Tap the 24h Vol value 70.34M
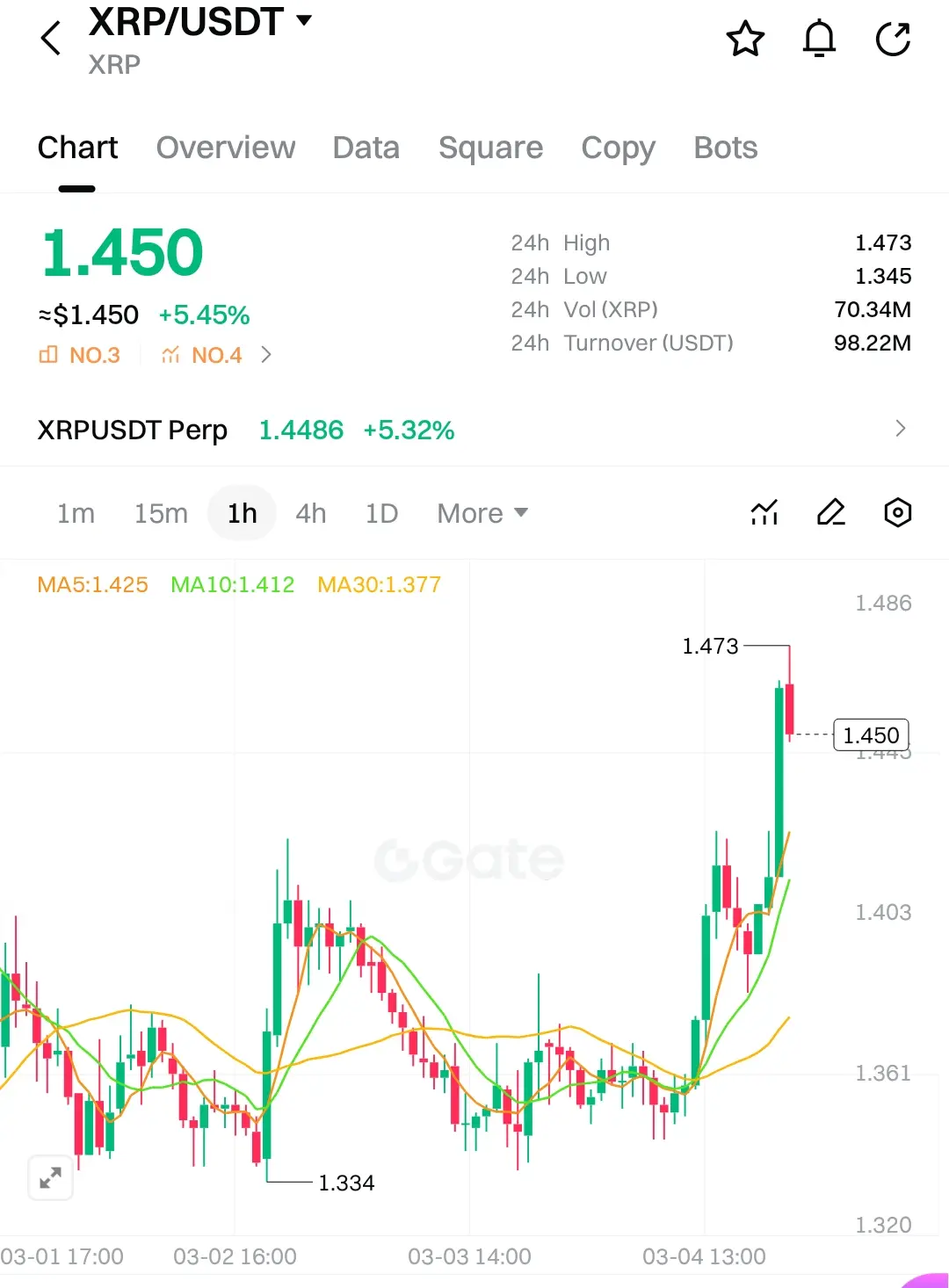This screenshot has height=1288, width=949. pos(873,309)
